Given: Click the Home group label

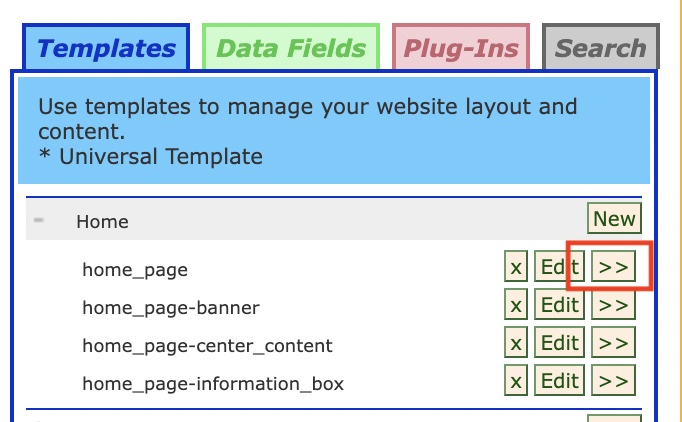Looking at the screenshot, I should point(102,222).
